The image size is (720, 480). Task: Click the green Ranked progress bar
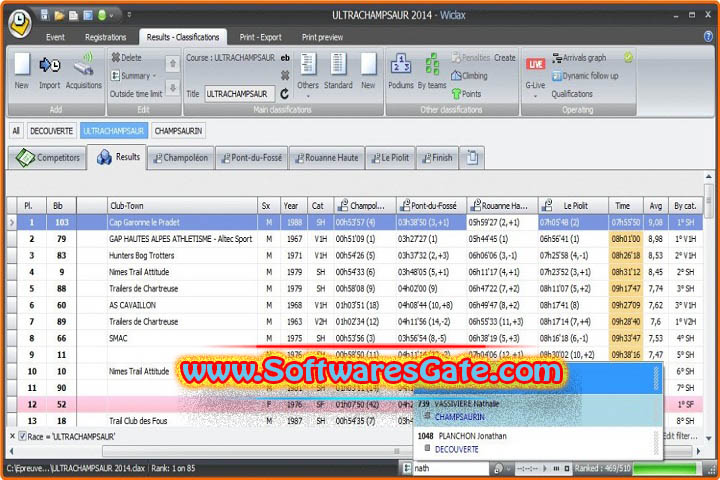[664, 469]
